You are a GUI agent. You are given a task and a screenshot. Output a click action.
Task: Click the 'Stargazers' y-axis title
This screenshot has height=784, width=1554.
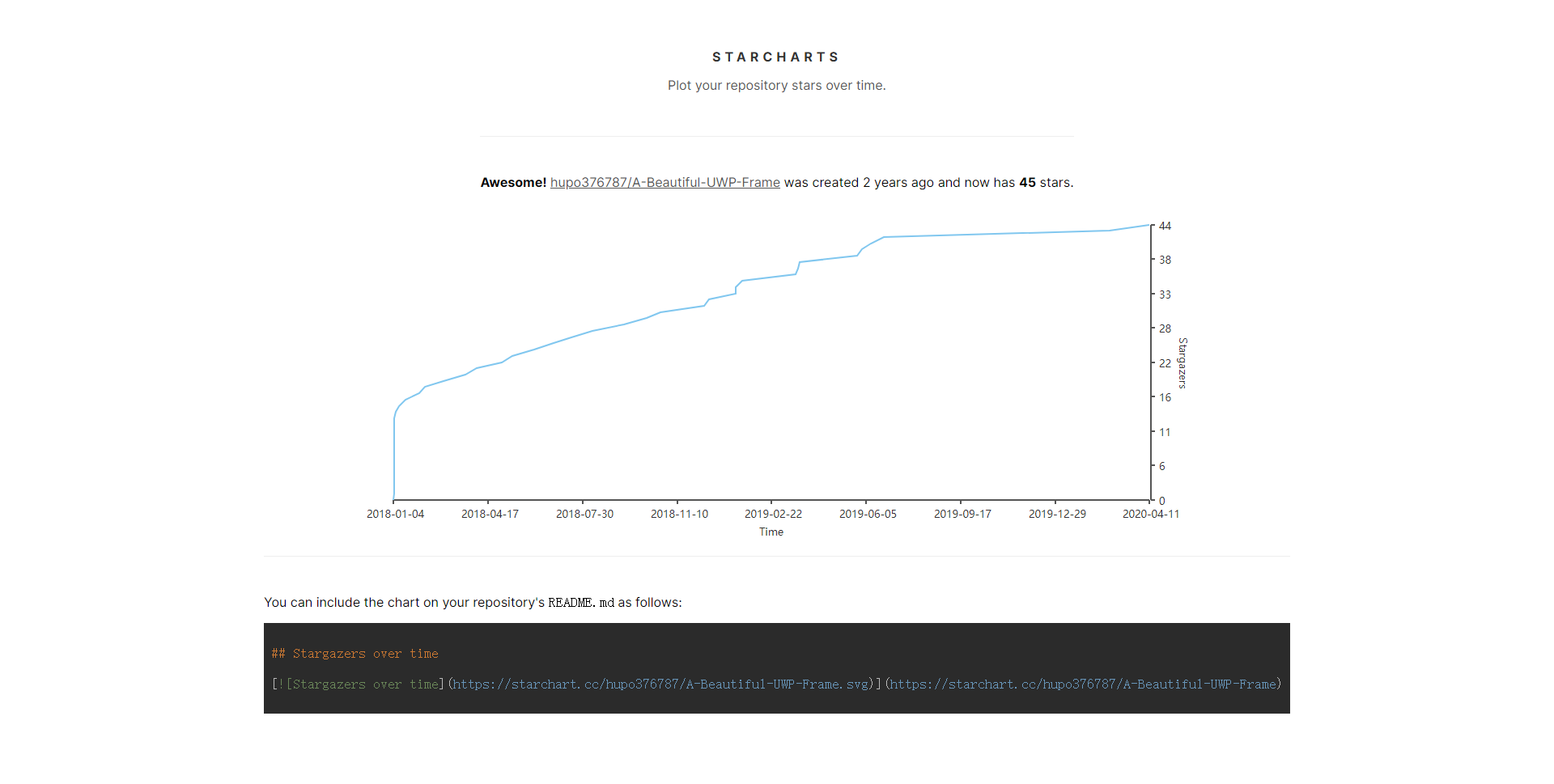[x=1182, y=363]
